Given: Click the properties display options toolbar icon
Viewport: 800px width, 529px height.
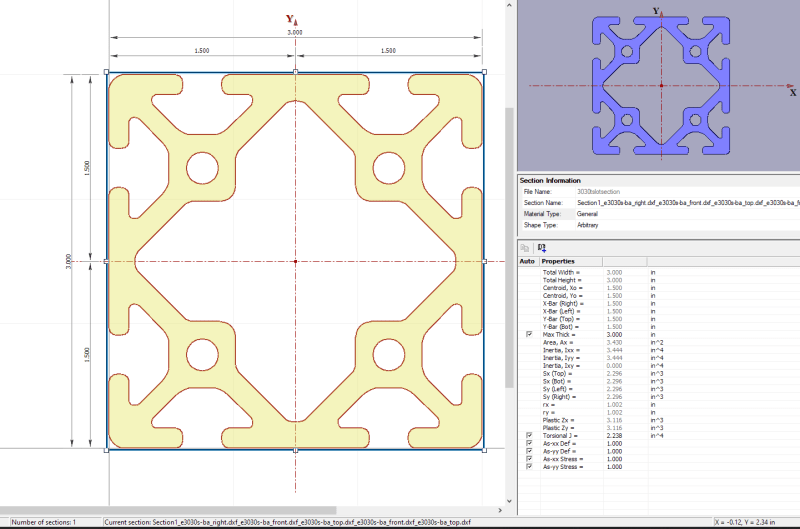Looking at the screenshot, I should click(542, 248).
